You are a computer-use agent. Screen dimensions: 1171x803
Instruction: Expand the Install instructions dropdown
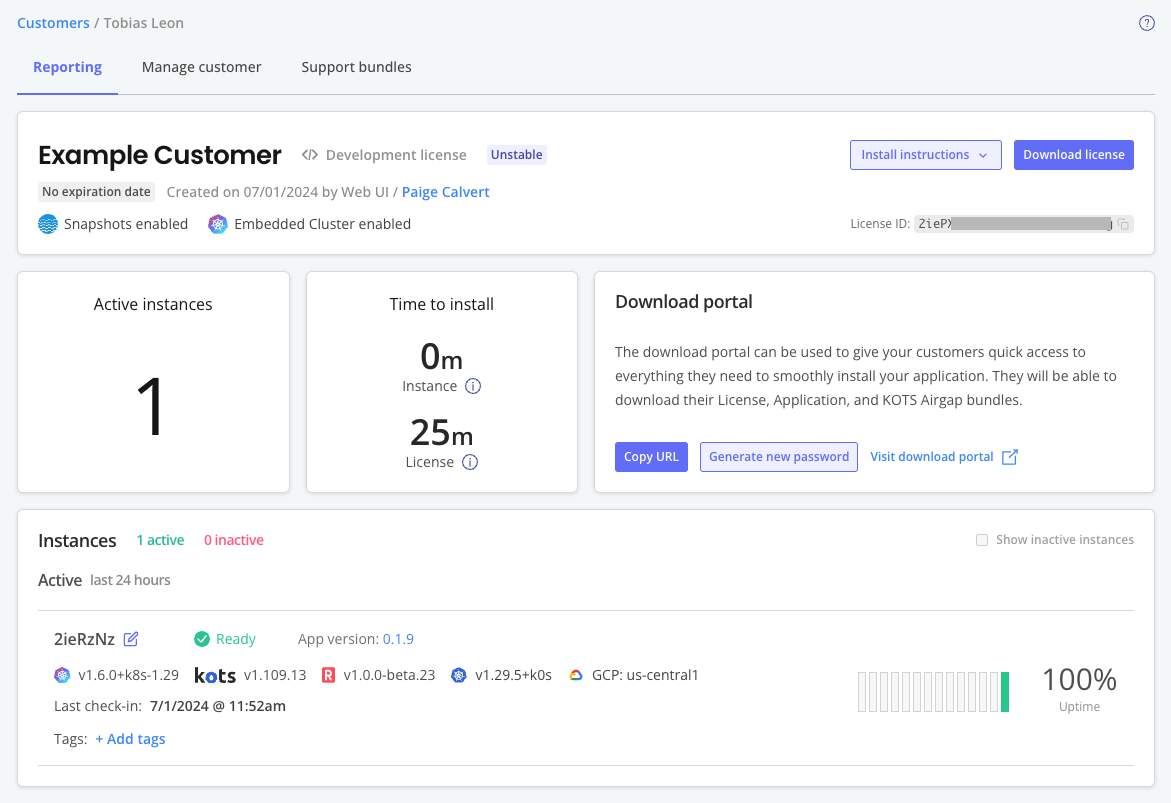[x=925, y=154]
